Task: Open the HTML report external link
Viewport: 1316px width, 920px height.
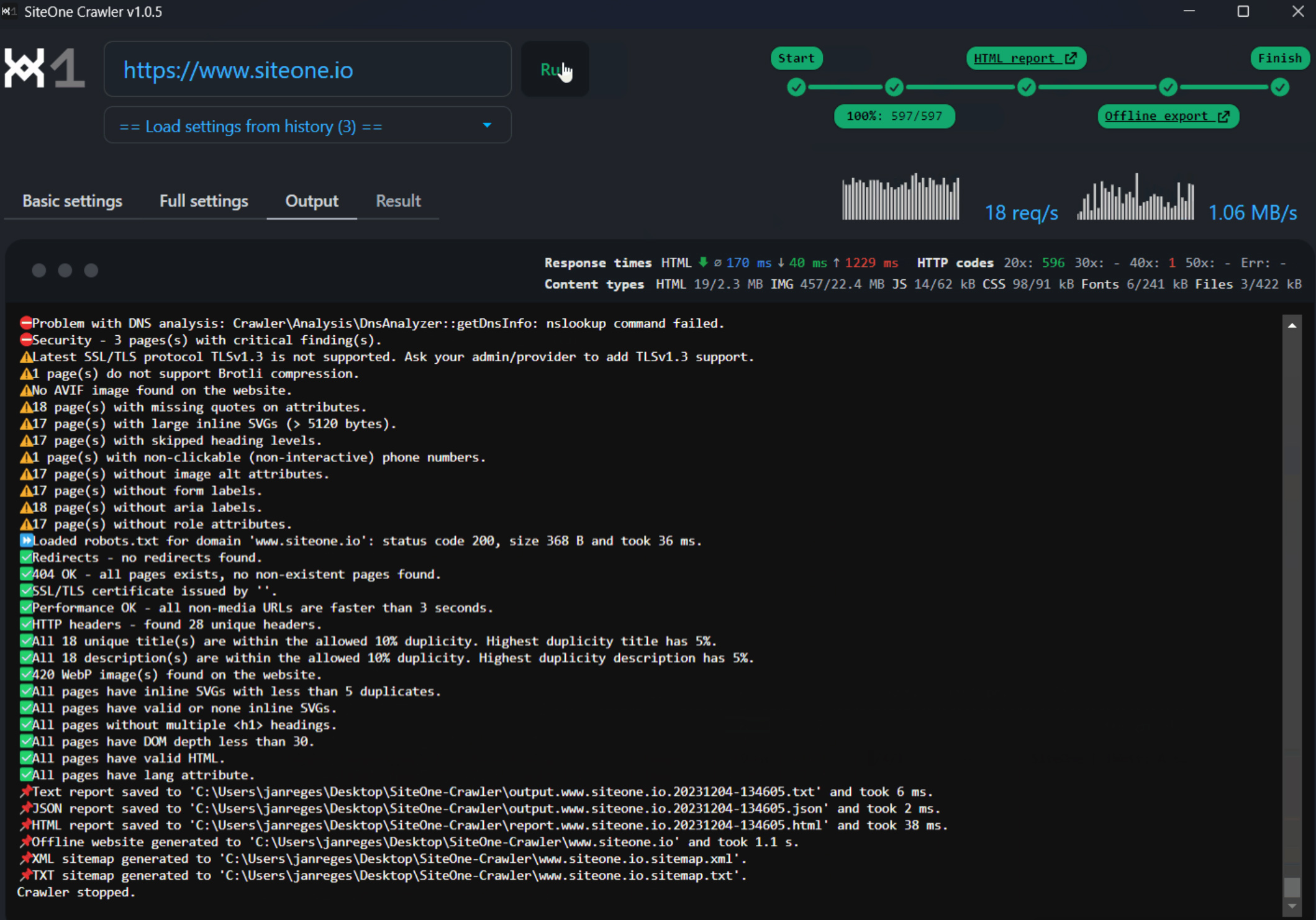Action: (1025, 58)
